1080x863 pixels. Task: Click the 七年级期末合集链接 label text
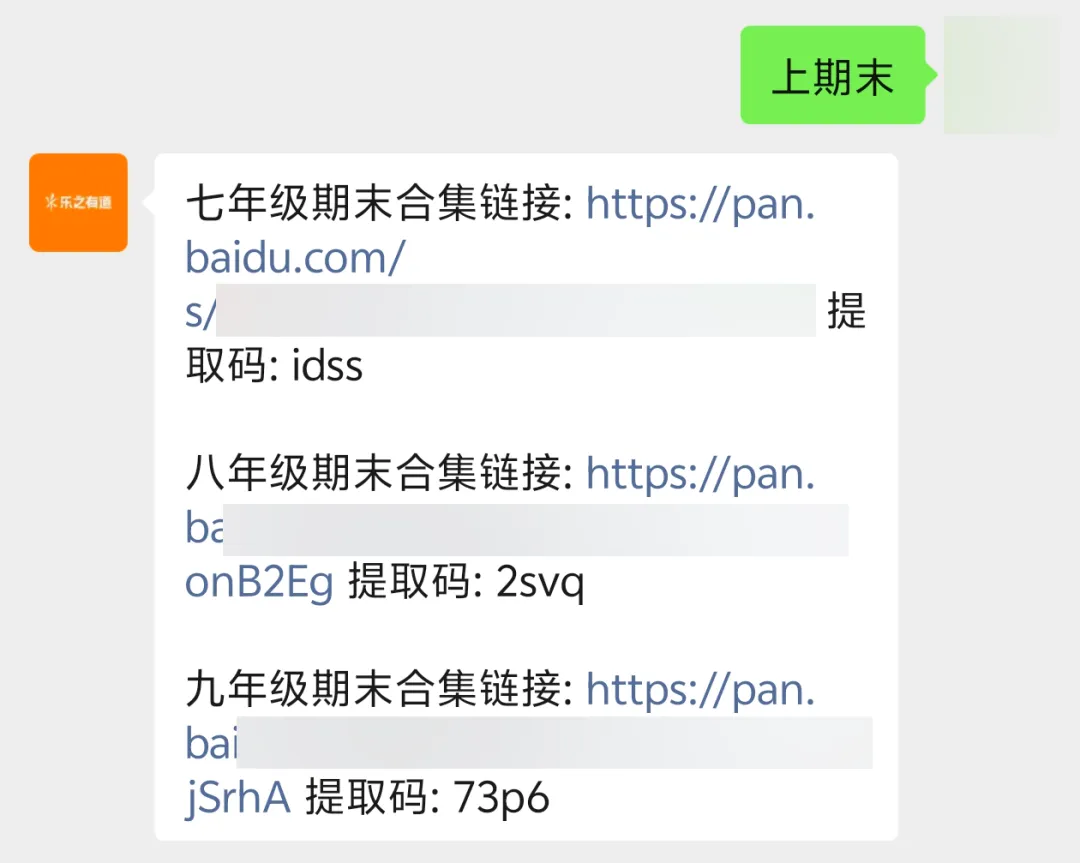tap(373, 204)
